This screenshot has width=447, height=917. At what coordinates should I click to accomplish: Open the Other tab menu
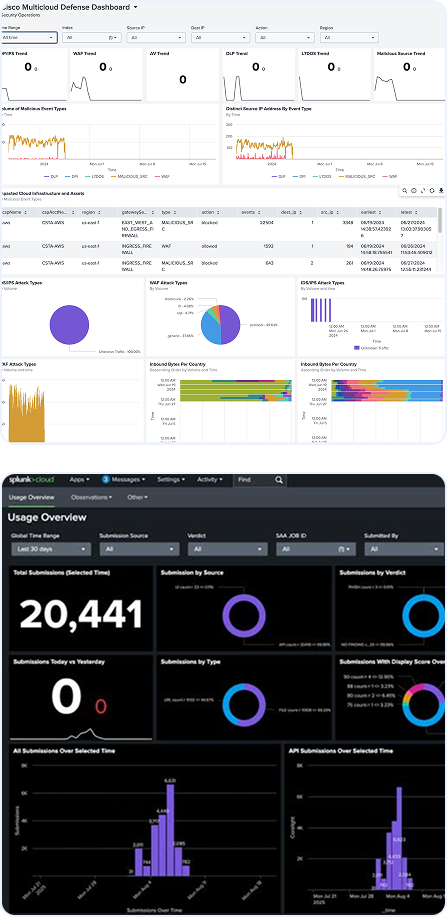click(137, 497)
